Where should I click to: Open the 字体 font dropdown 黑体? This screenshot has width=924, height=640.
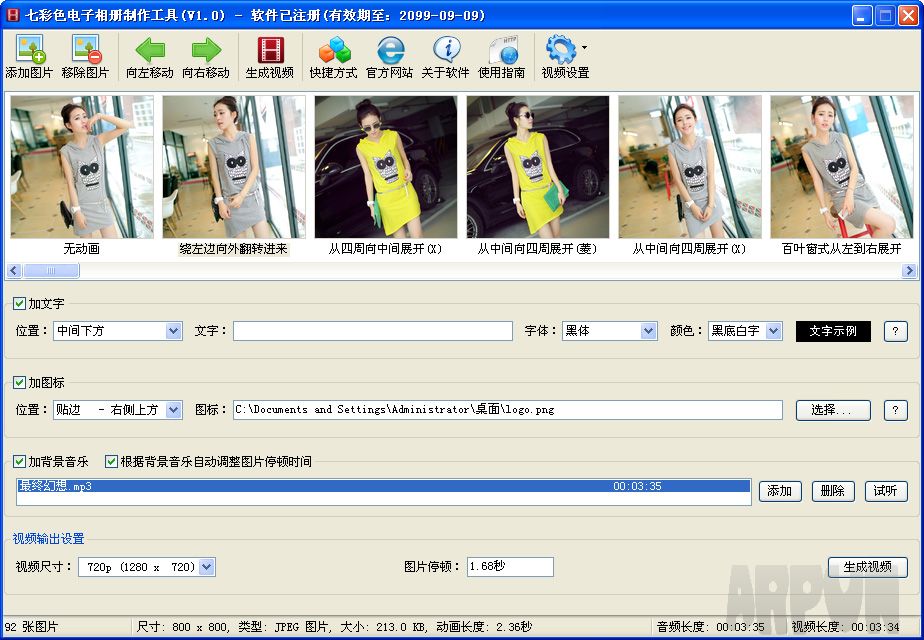pos(609,331)
